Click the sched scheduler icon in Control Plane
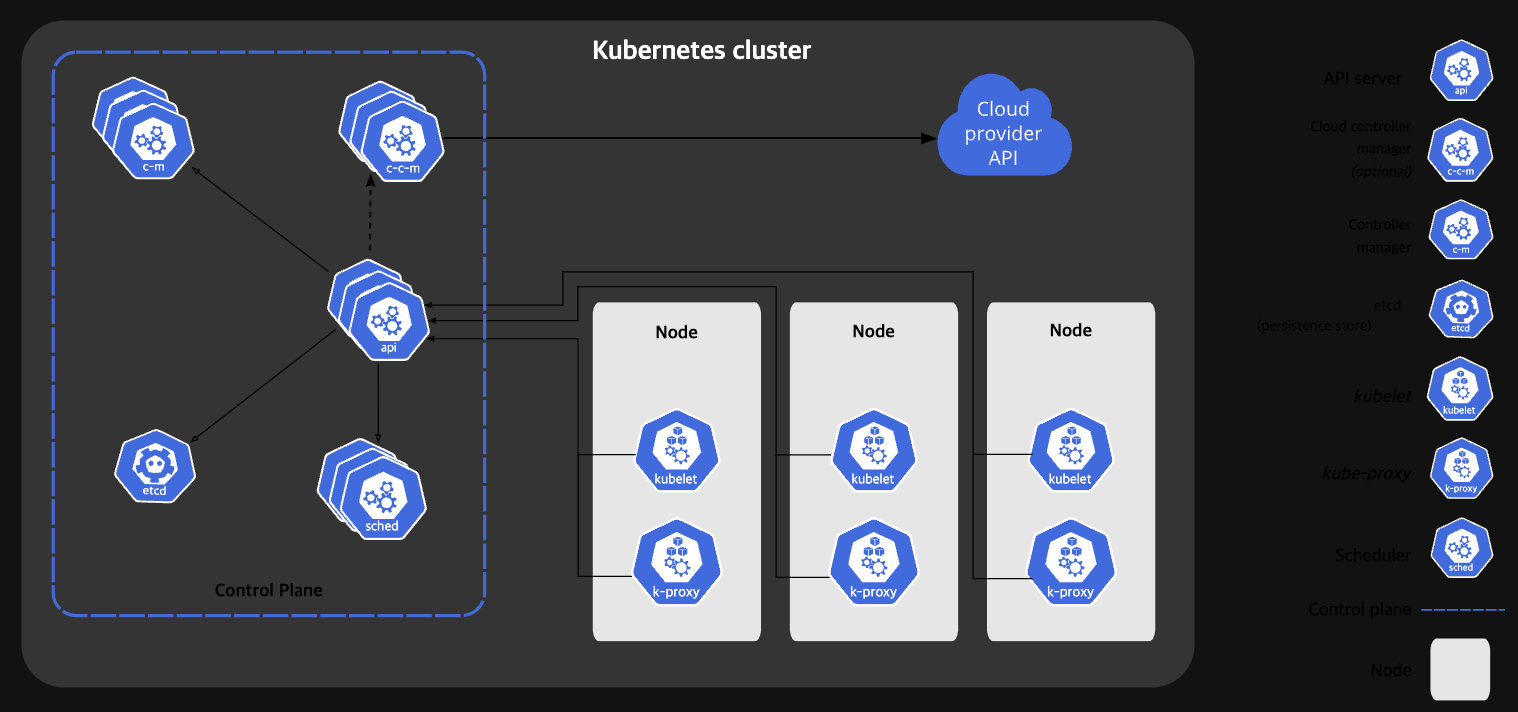 pyautogui.click(x=374, y=491)
